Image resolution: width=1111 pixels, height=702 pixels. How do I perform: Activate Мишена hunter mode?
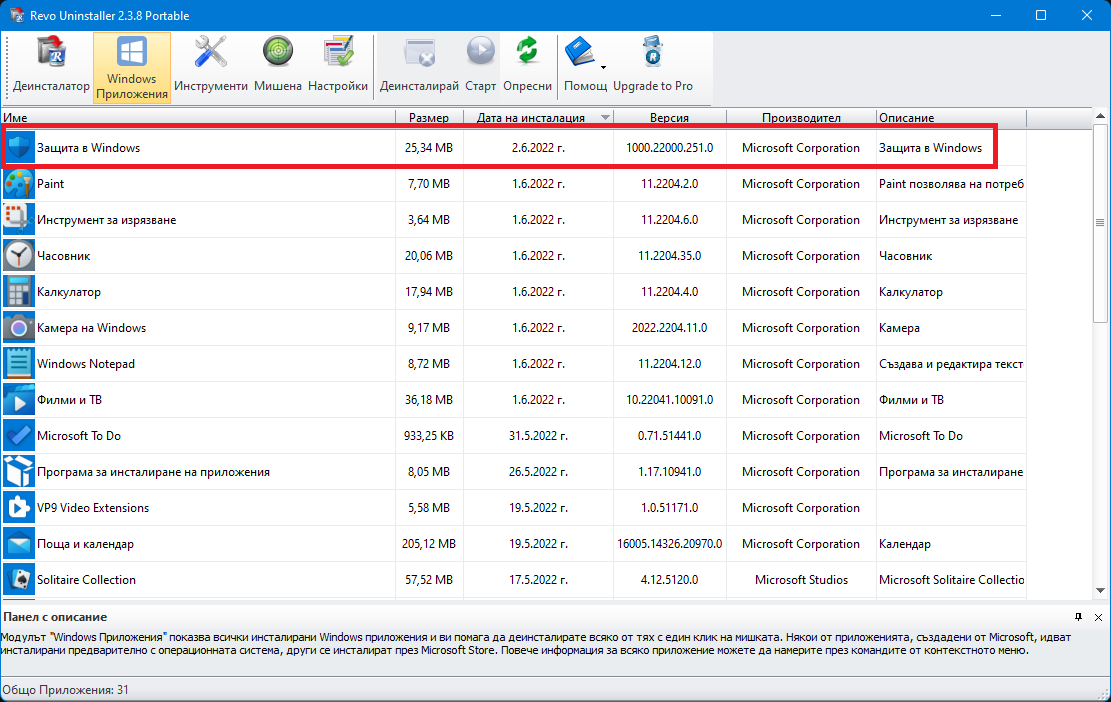click(x=278, y=67)
